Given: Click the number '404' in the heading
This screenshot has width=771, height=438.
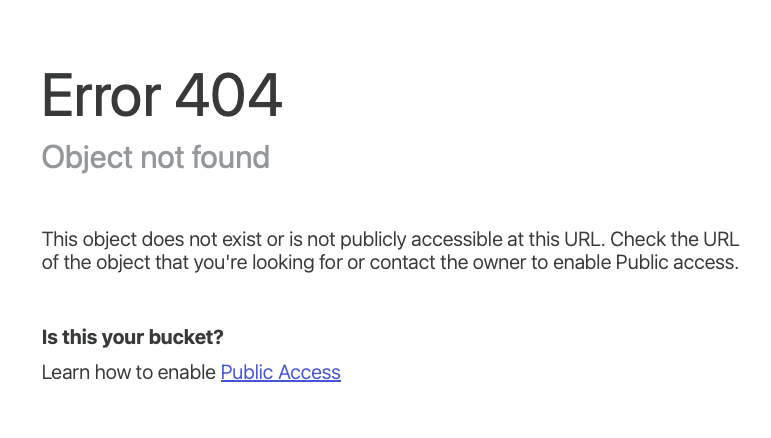Looking at the screenshot, I should coord(228,96).
